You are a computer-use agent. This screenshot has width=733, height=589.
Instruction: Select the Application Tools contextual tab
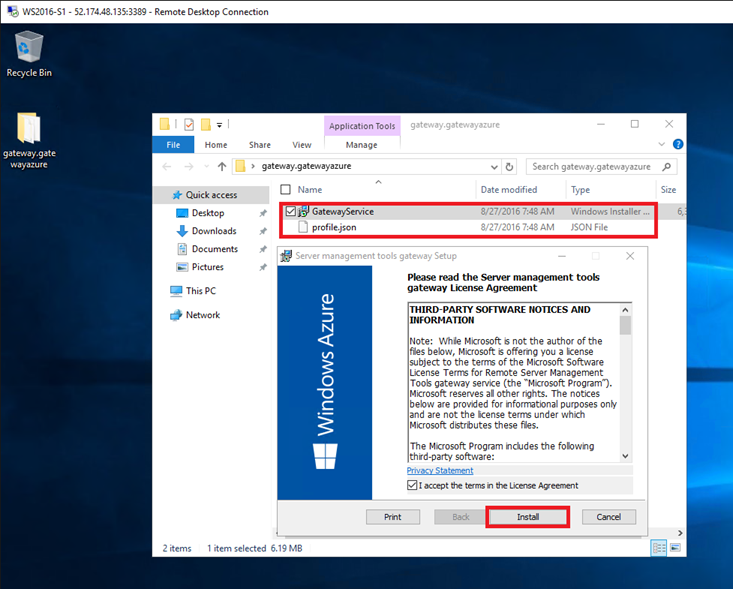tap(362, 126)
